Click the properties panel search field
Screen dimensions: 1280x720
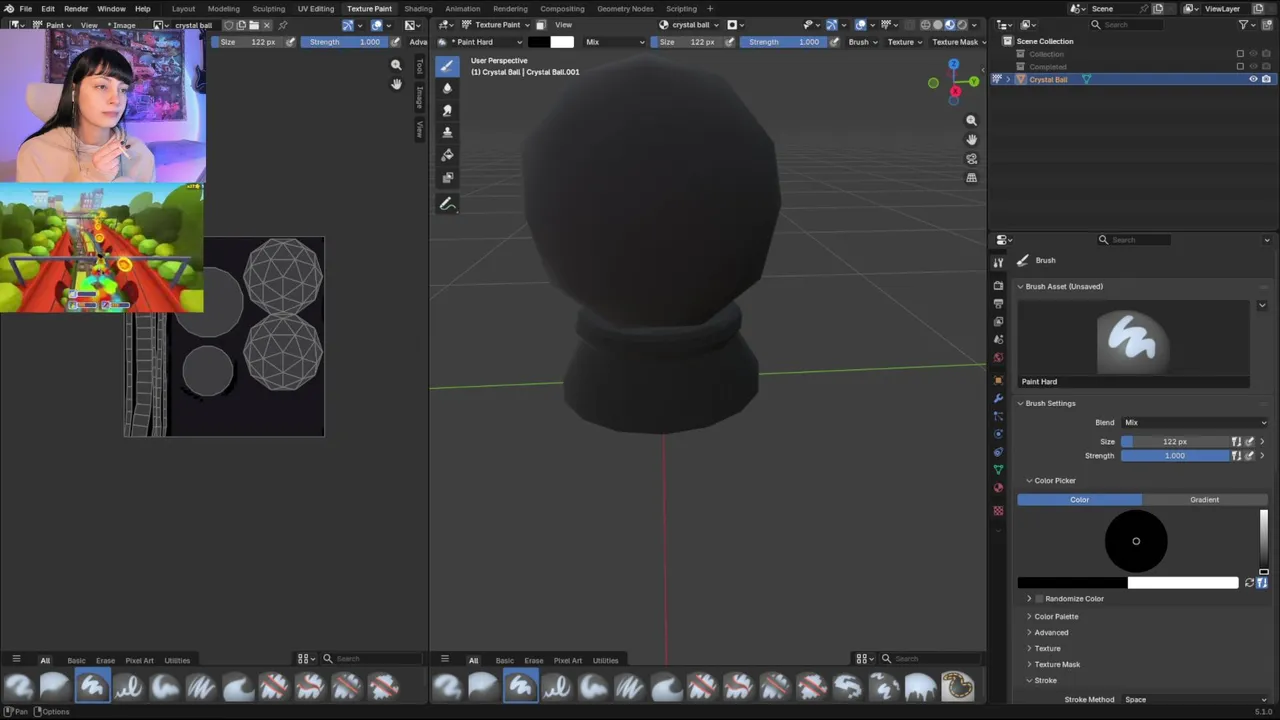point(1134,240)
